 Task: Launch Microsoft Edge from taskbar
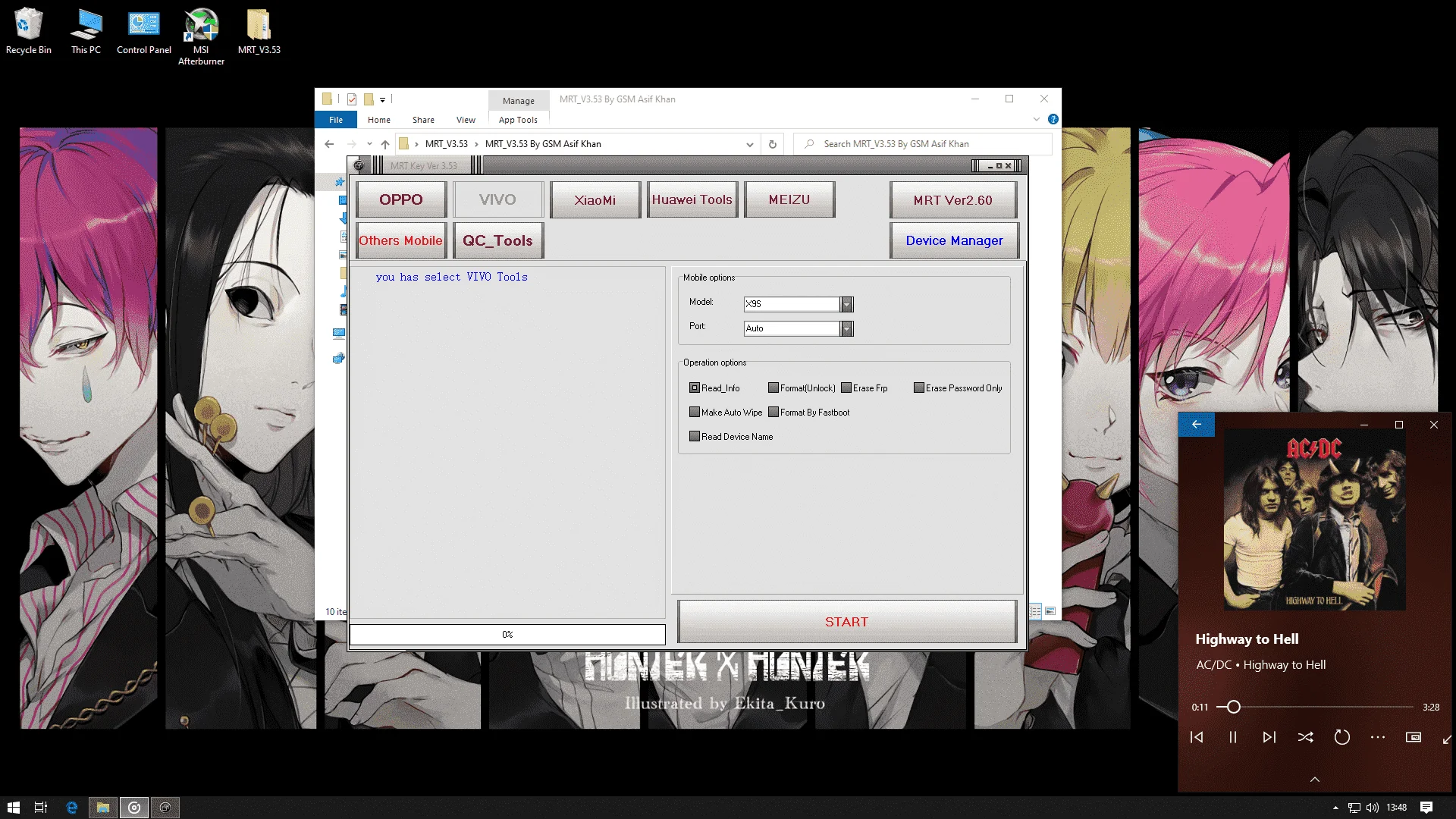[x=72, y=808]
